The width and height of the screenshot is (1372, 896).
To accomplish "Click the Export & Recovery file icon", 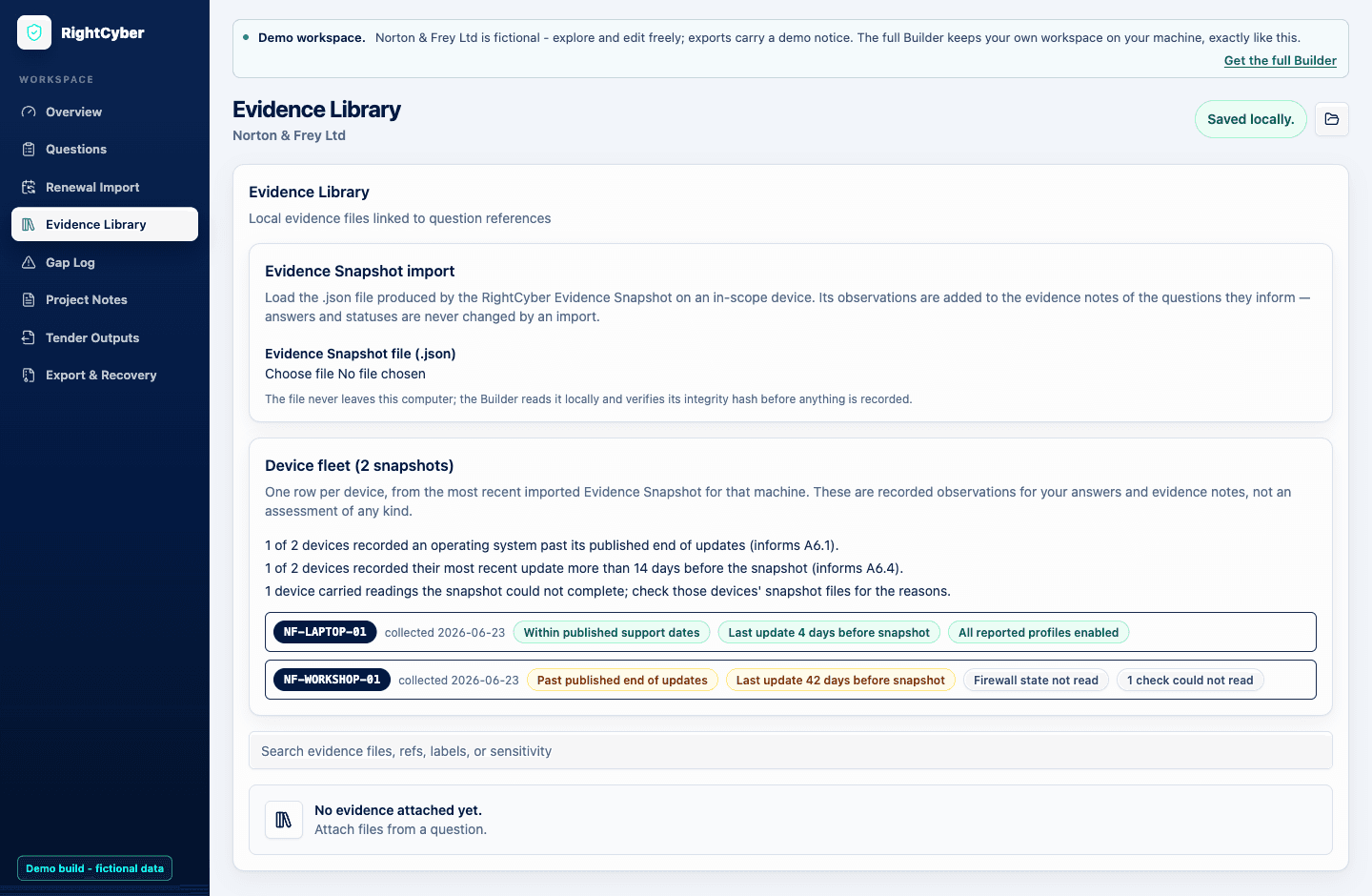I will (x=29, y=375).
